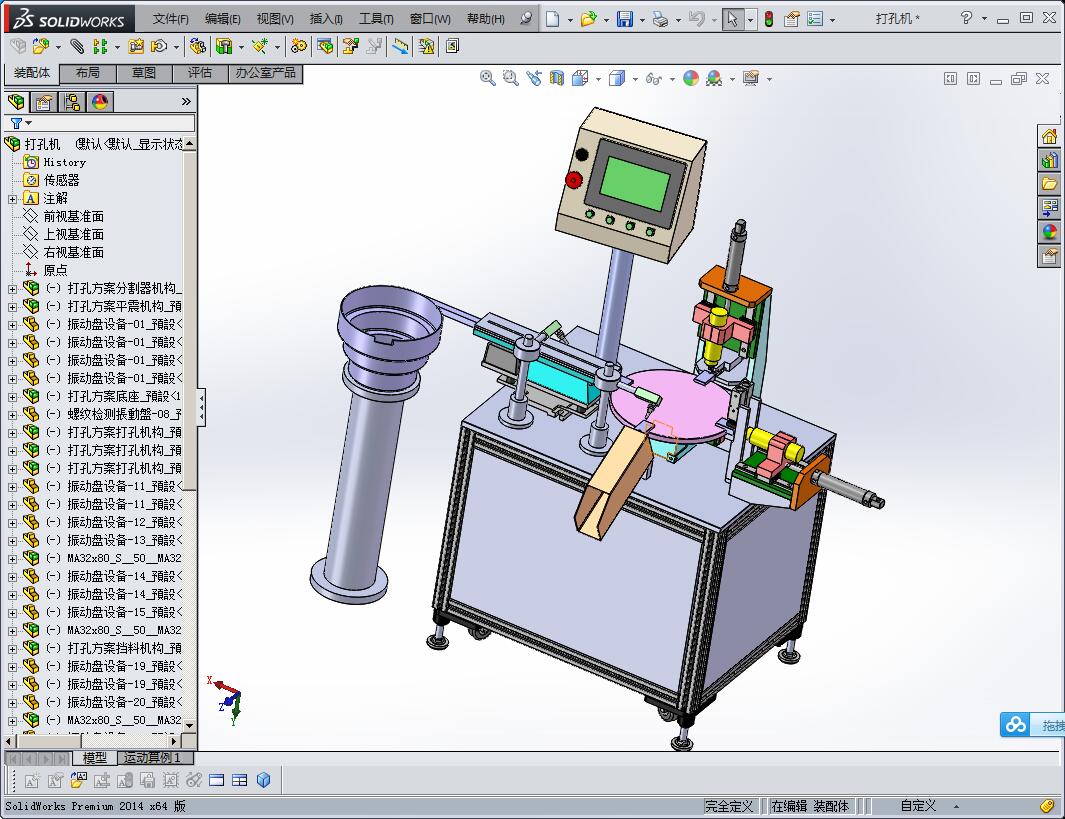Viewport: 1065px width, 819px height.
Task: Open the Hide/Show Items glasses icon
Action: tap(655, 78)
